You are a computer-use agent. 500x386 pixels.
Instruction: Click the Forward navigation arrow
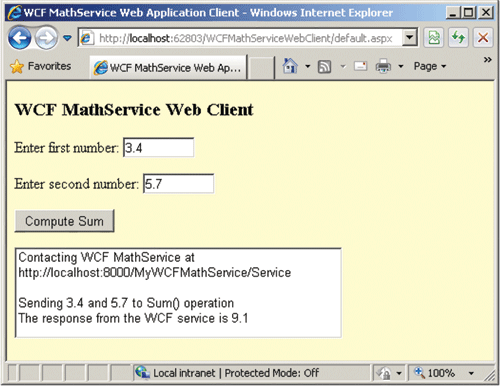tap(46, 38)
